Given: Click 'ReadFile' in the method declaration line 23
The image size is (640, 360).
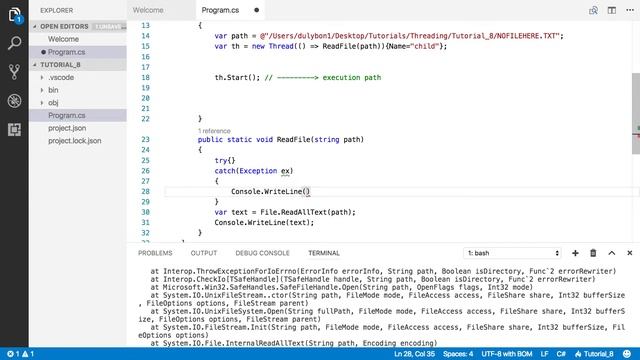Looking at the screenshot, I should pyautogui.click(x=293, y=140).
